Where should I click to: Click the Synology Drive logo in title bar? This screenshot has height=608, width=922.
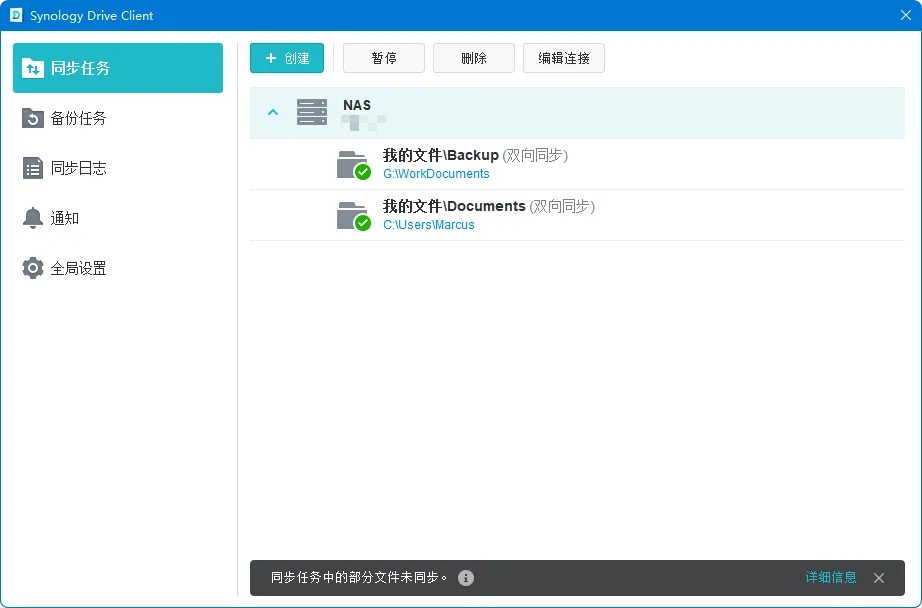tap(16, 15)
